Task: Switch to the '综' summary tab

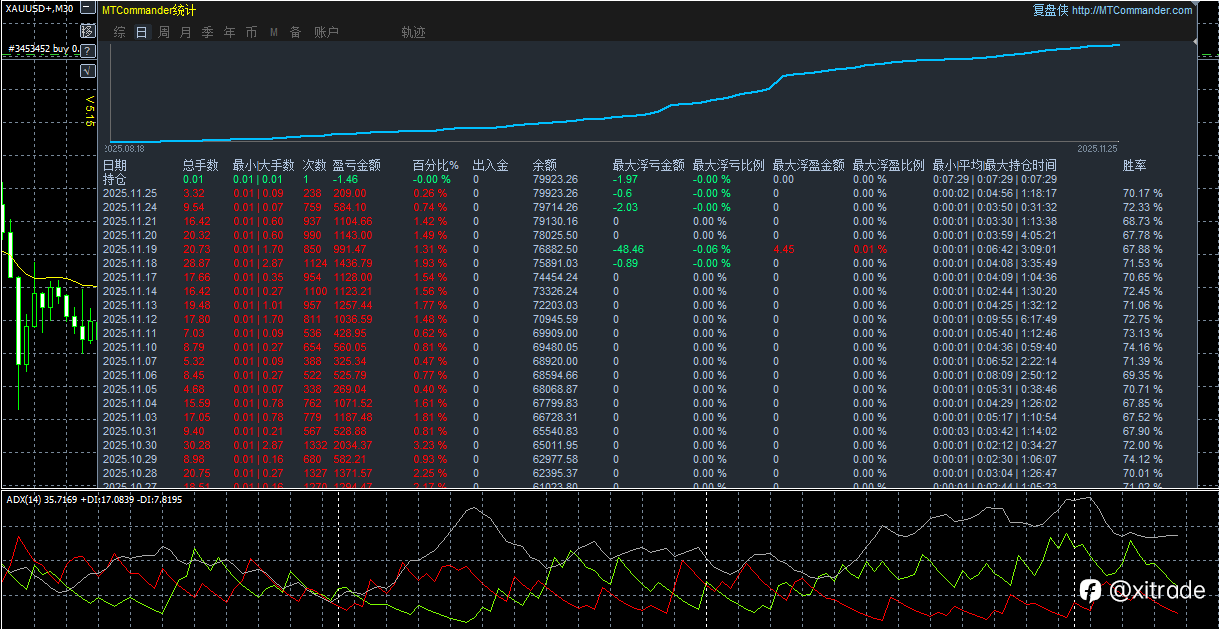Action: pos(119,32)
